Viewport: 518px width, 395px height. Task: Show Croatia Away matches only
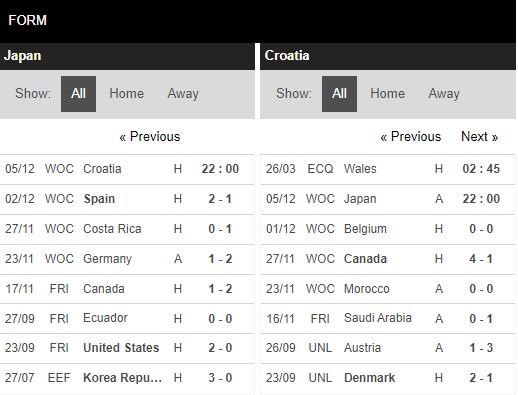point(444,94)
